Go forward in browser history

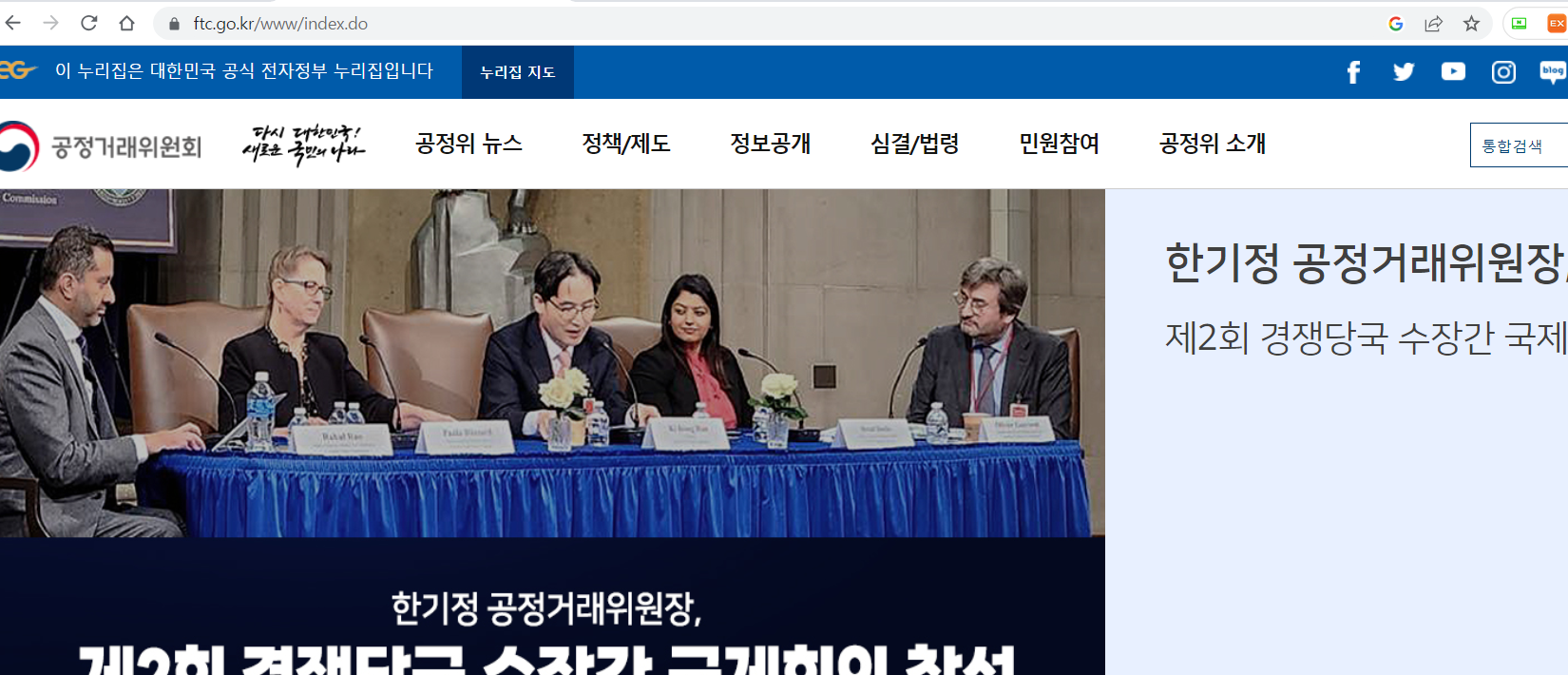pos(50,23)
